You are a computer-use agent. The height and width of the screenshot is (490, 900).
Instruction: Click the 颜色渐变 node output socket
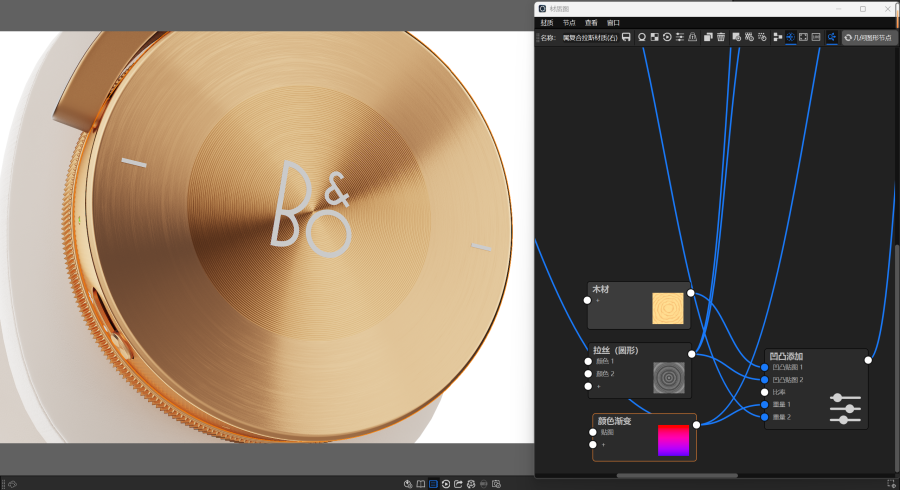point(696,425)
